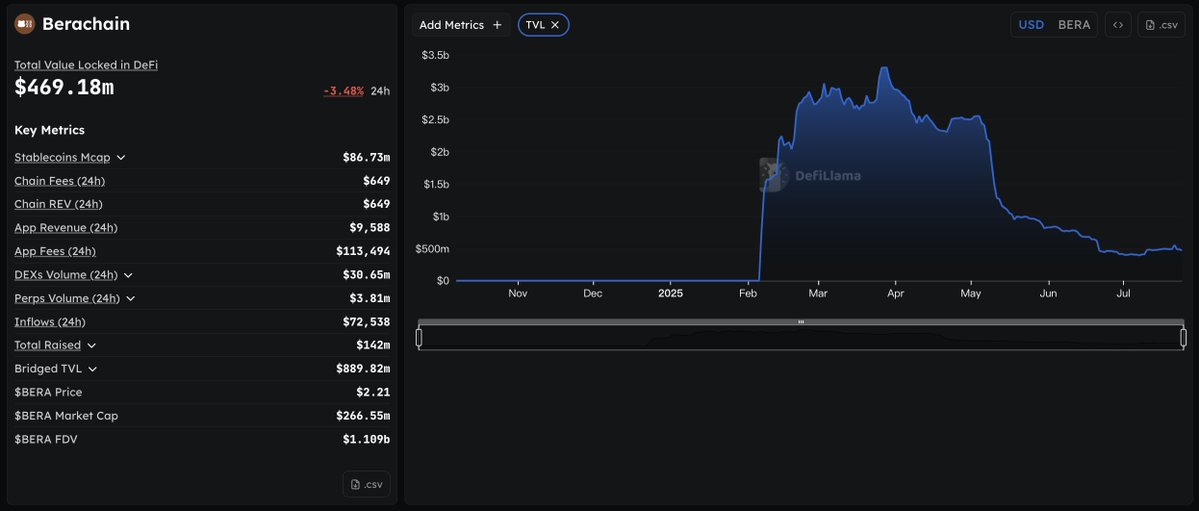The width and height of the screenshot is (1199, 511).
Task: Download key metrics via bottom-left .csv button
Action: click(x=366, y=484)
